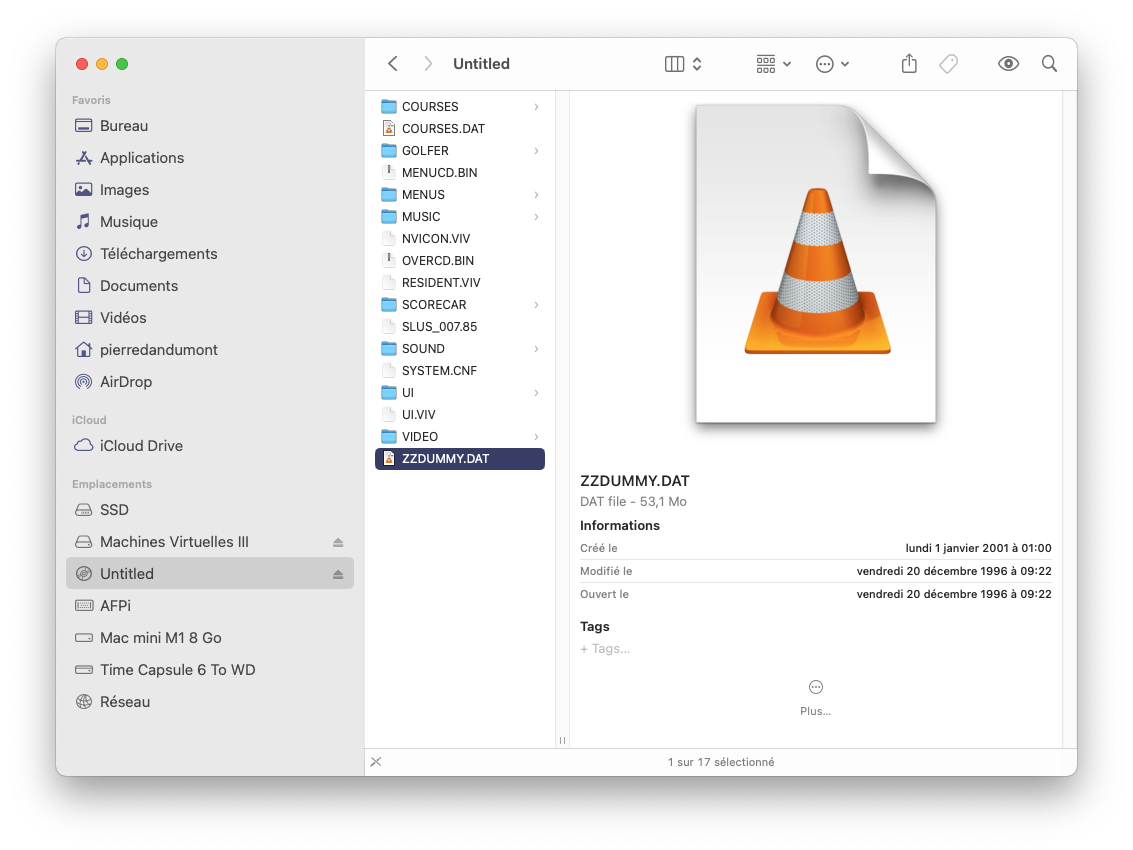Click the Untitled window title
Viewport: 1133px width, 850px height.
tap(481, 64)
